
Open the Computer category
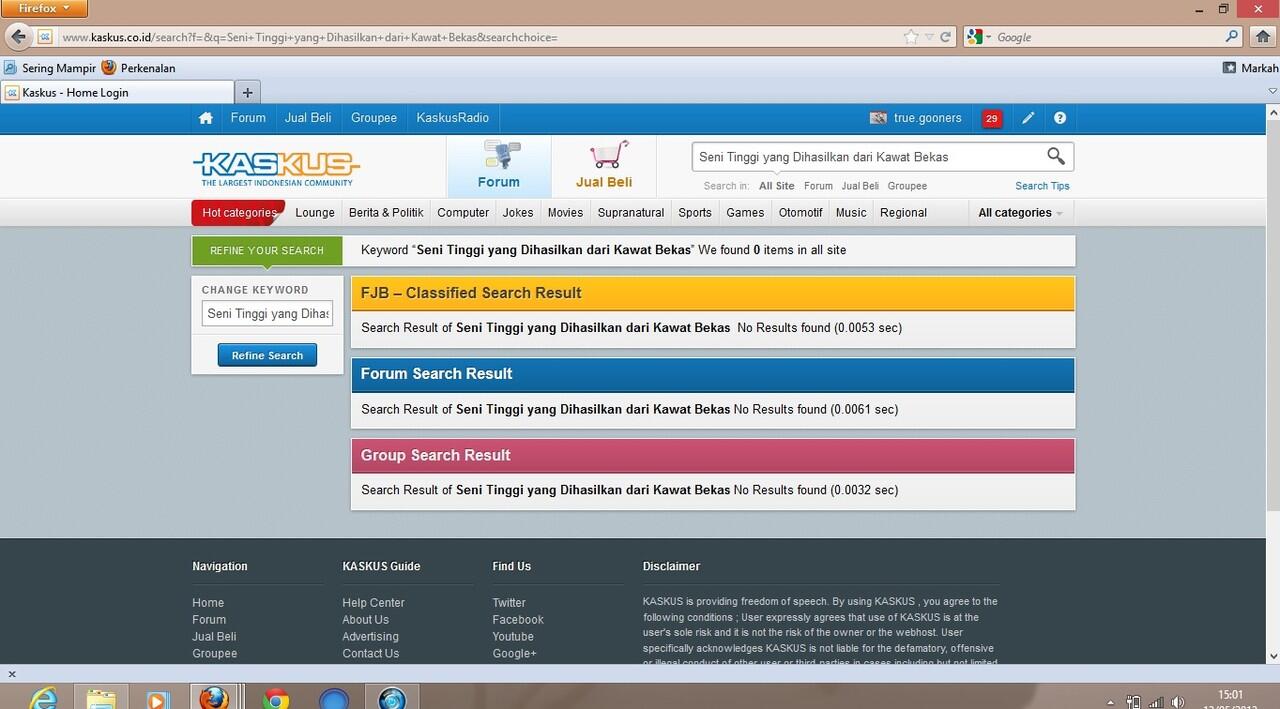tap(463, 213)
